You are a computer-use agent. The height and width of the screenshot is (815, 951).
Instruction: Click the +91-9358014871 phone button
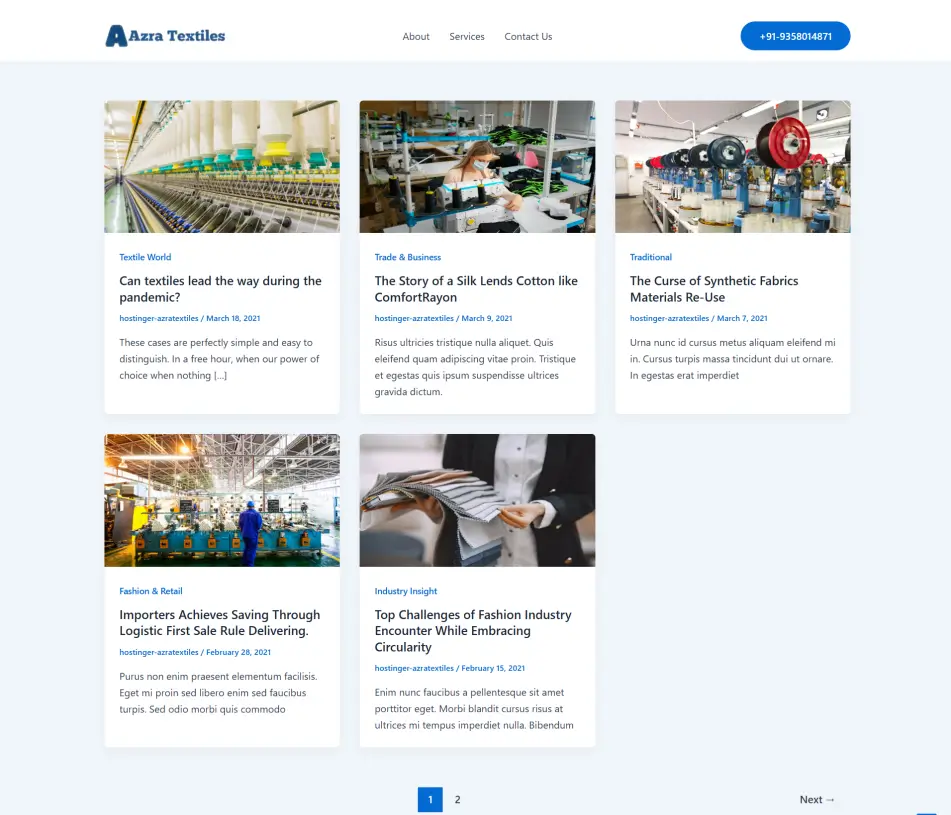(795, 36)
